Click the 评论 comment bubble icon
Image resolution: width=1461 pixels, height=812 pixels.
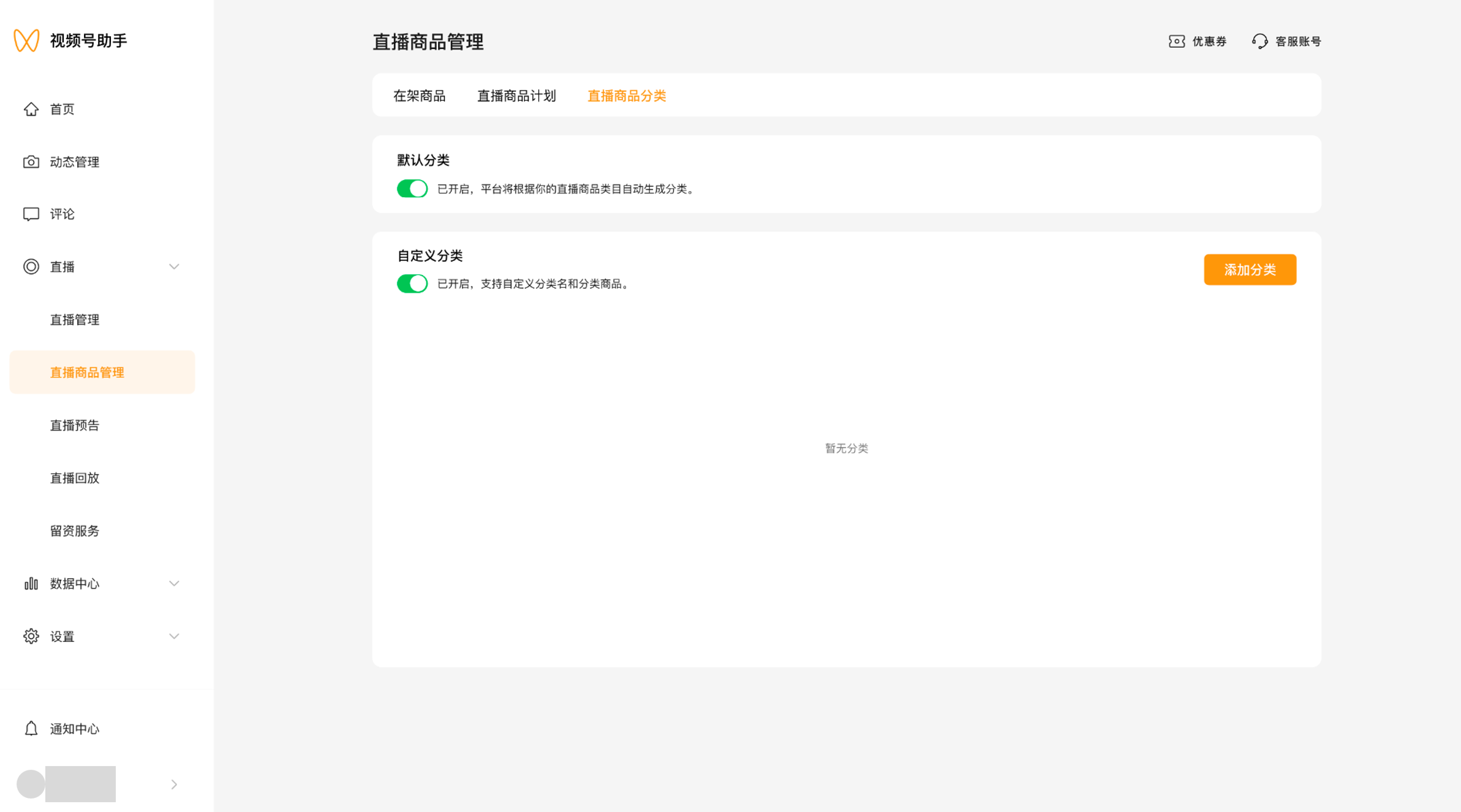click(x=31, y=214)
